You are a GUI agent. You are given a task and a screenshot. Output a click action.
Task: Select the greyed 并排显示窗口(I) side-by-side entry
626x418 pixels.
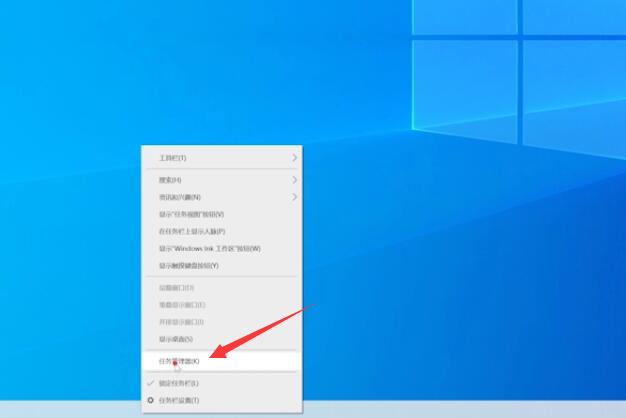point(222,322)
